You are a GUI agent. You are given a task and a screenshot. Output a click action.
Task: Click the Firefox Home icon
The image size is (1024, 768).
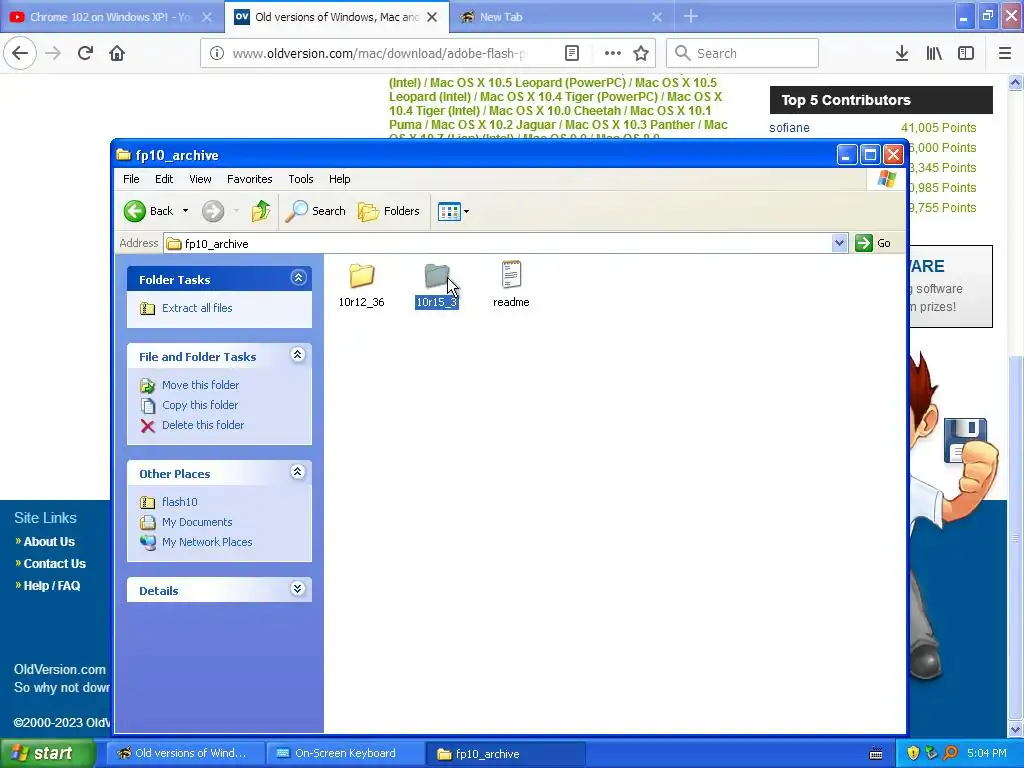117,53
